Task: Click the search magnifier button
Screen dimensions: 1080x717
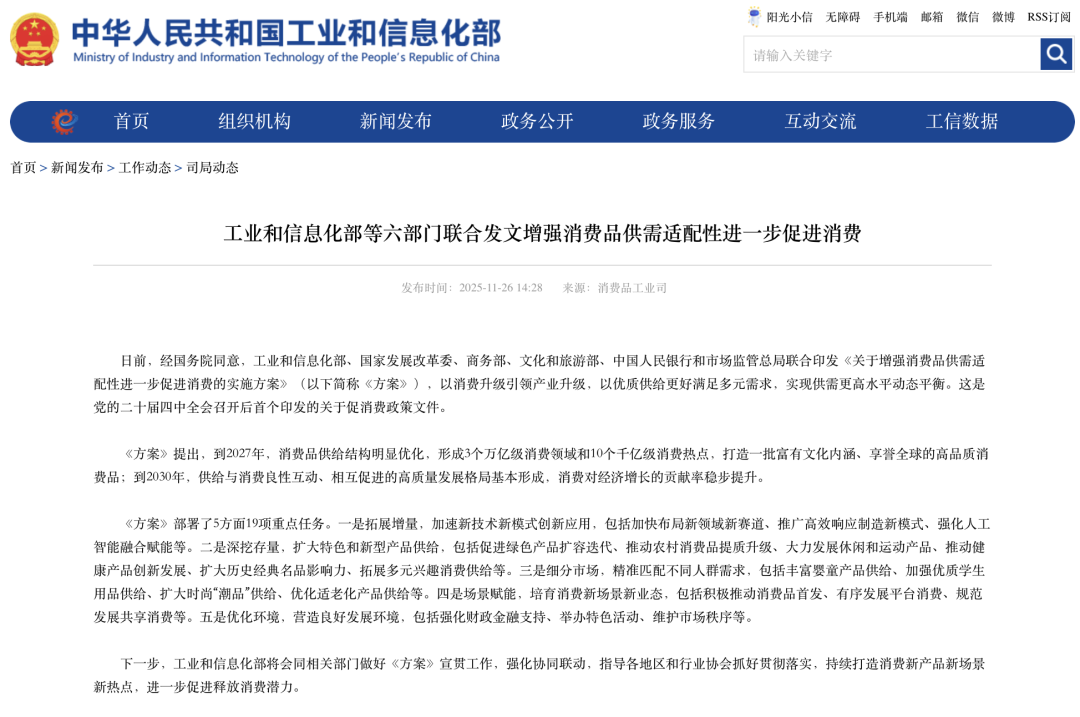Action: click(x=1056, y=54)
